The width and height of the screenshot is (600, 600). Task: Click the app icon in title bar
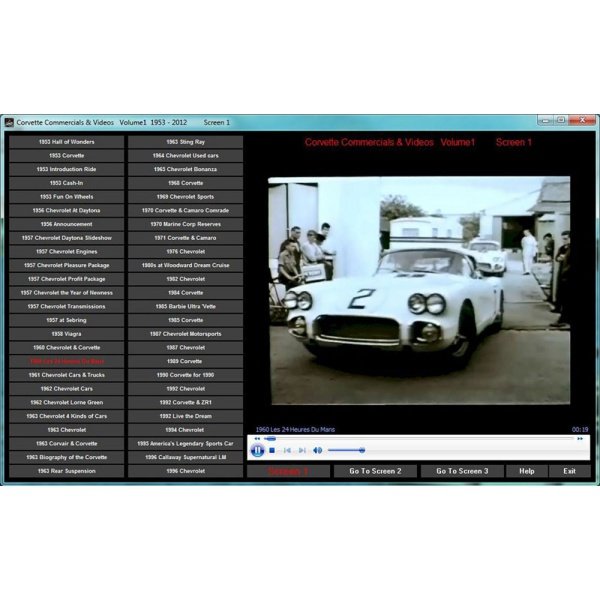tap(9, 123)
